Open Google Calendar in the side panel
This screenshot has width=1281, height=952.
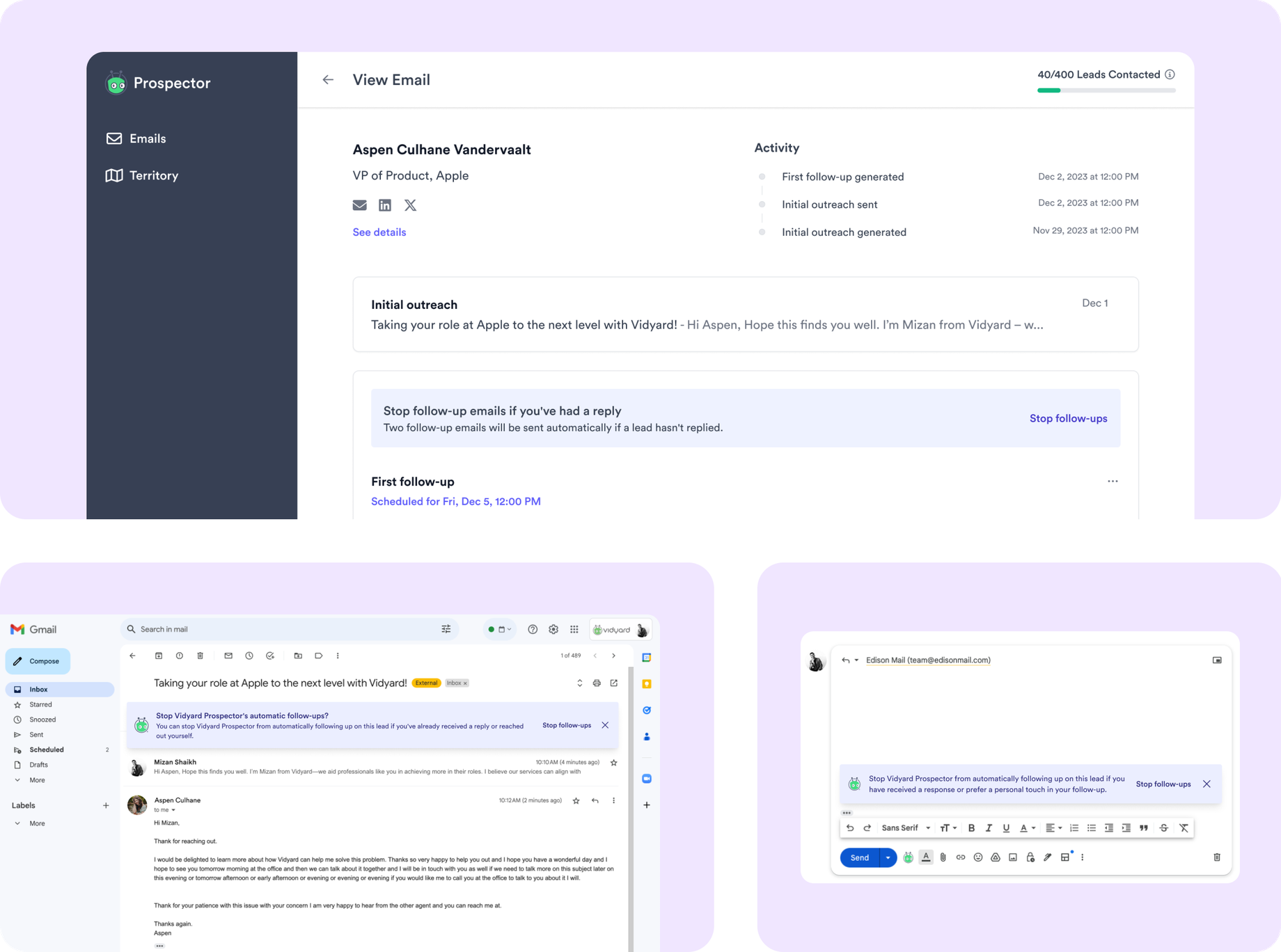tap(647, 658)
